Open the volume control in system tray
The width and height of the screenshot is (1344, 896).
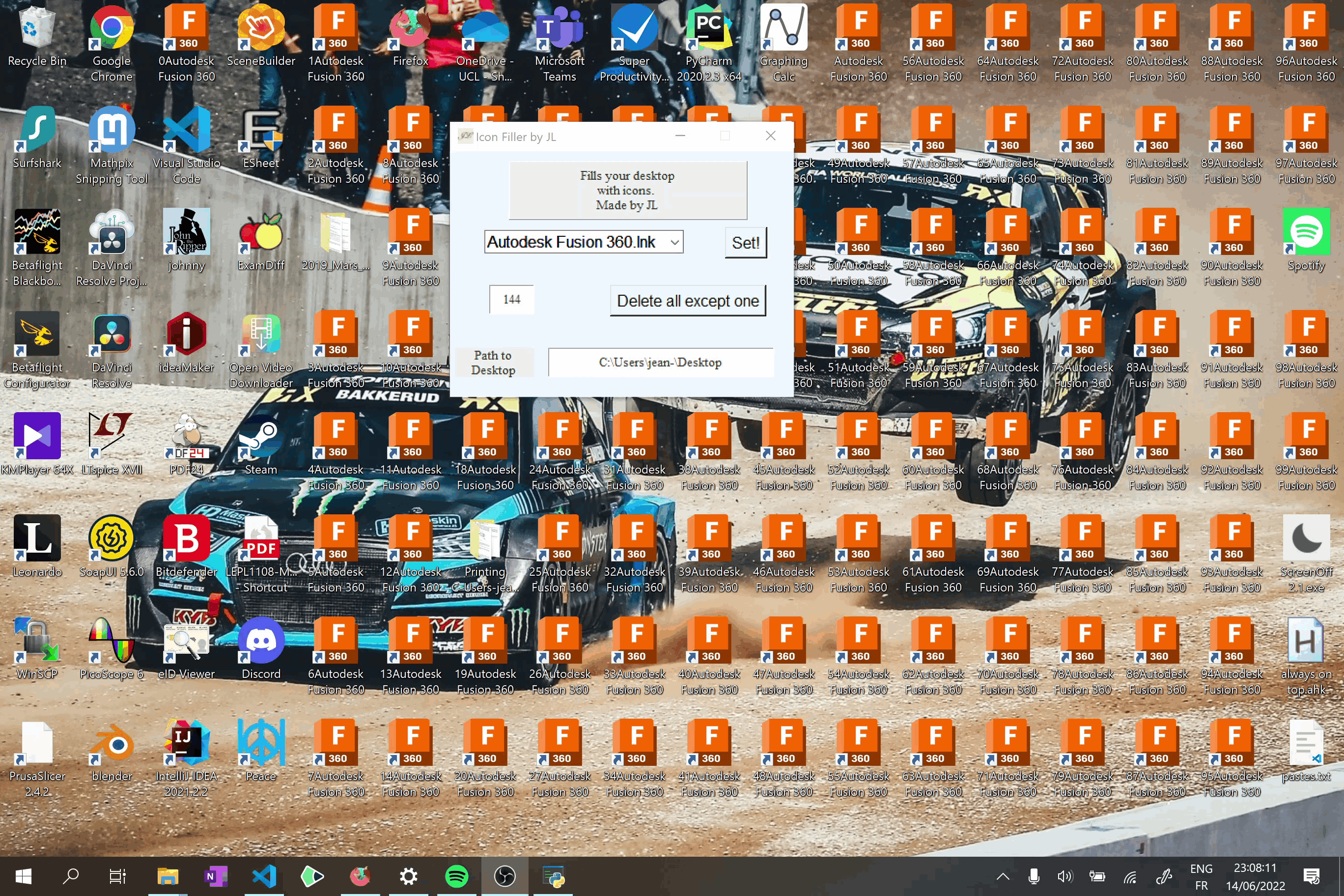click(1064, 876)
